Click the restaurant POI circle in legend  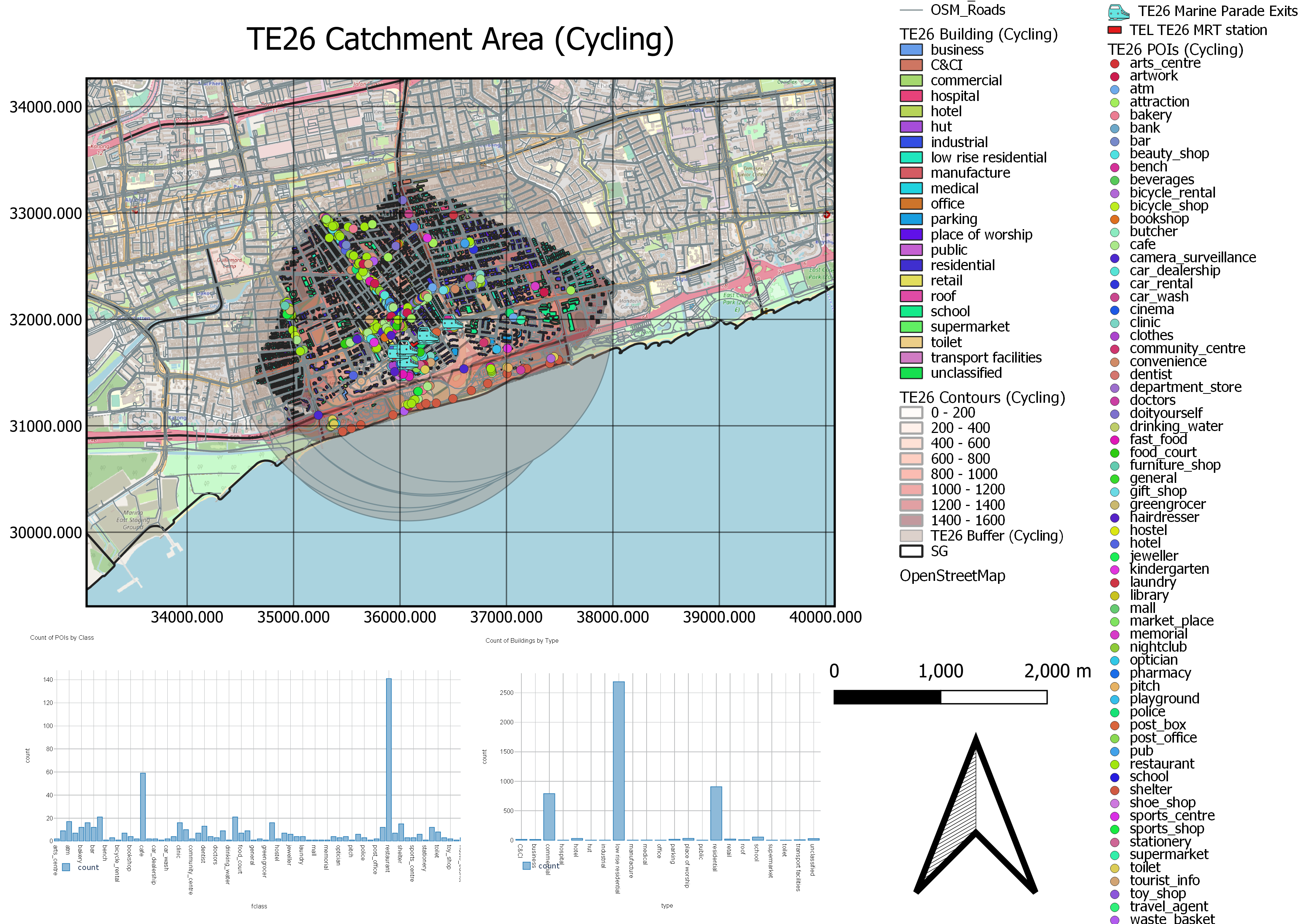(1115, 764)
